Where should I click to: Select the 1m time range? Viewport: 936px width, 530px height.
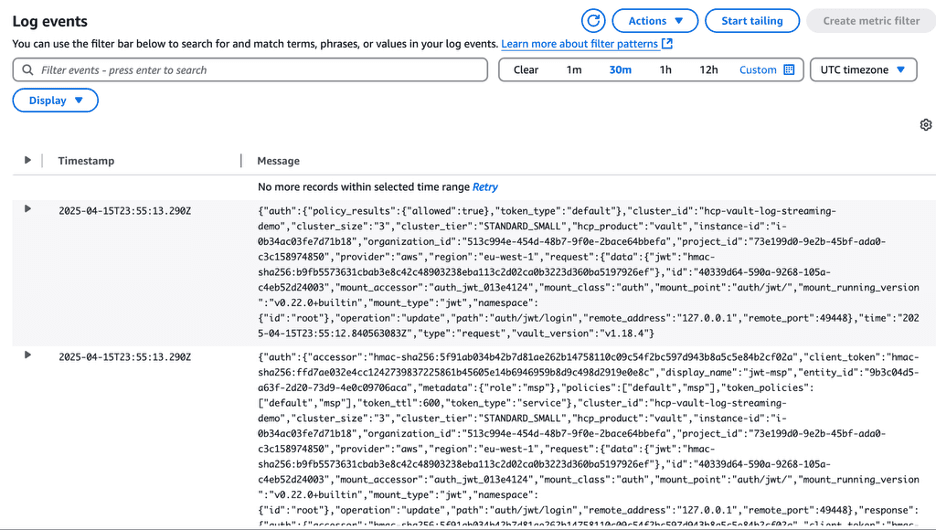tap(574, 70)
